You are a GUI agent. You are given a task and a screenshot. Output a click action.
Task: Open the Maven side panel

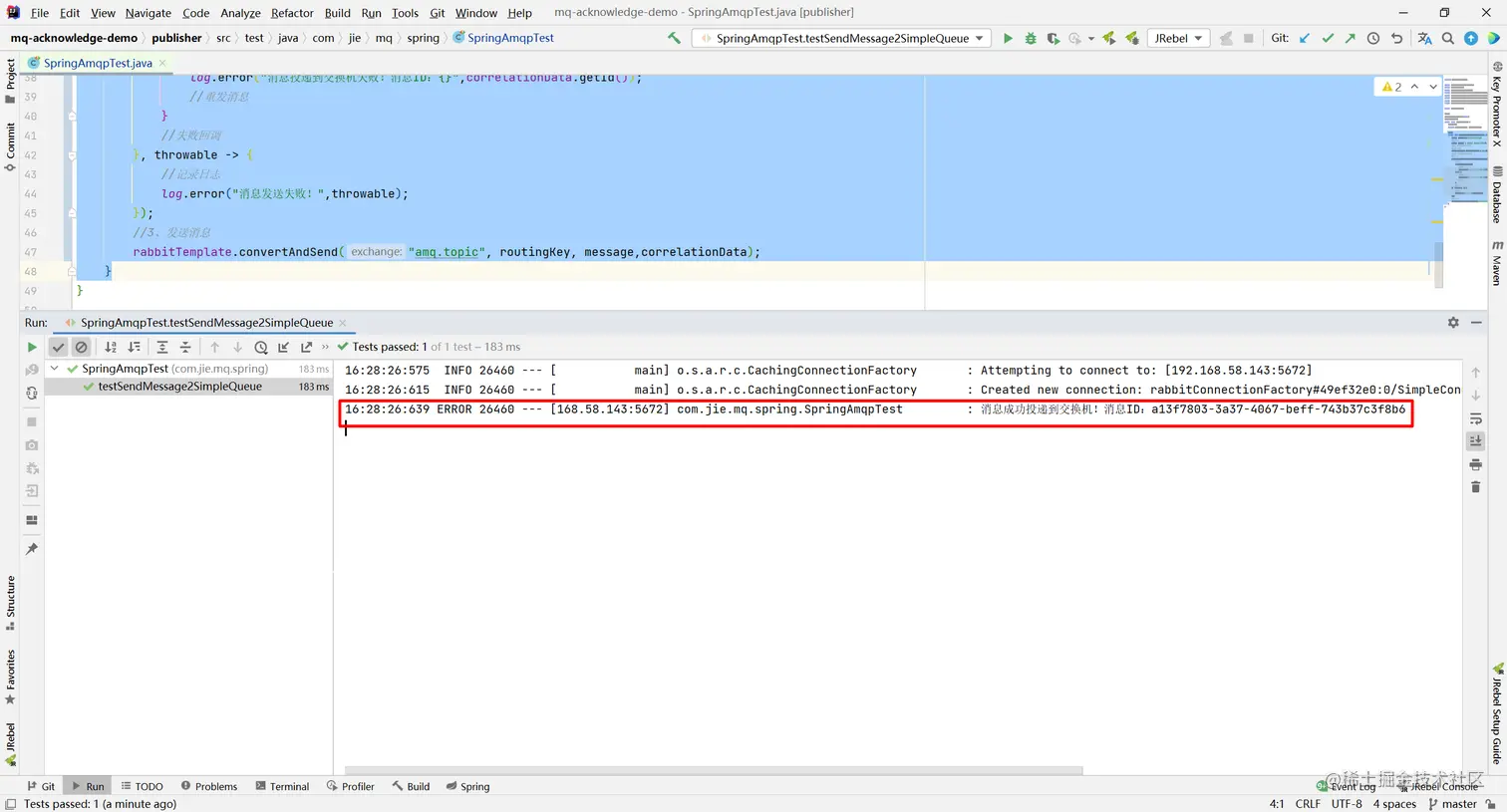(1497, 263)
